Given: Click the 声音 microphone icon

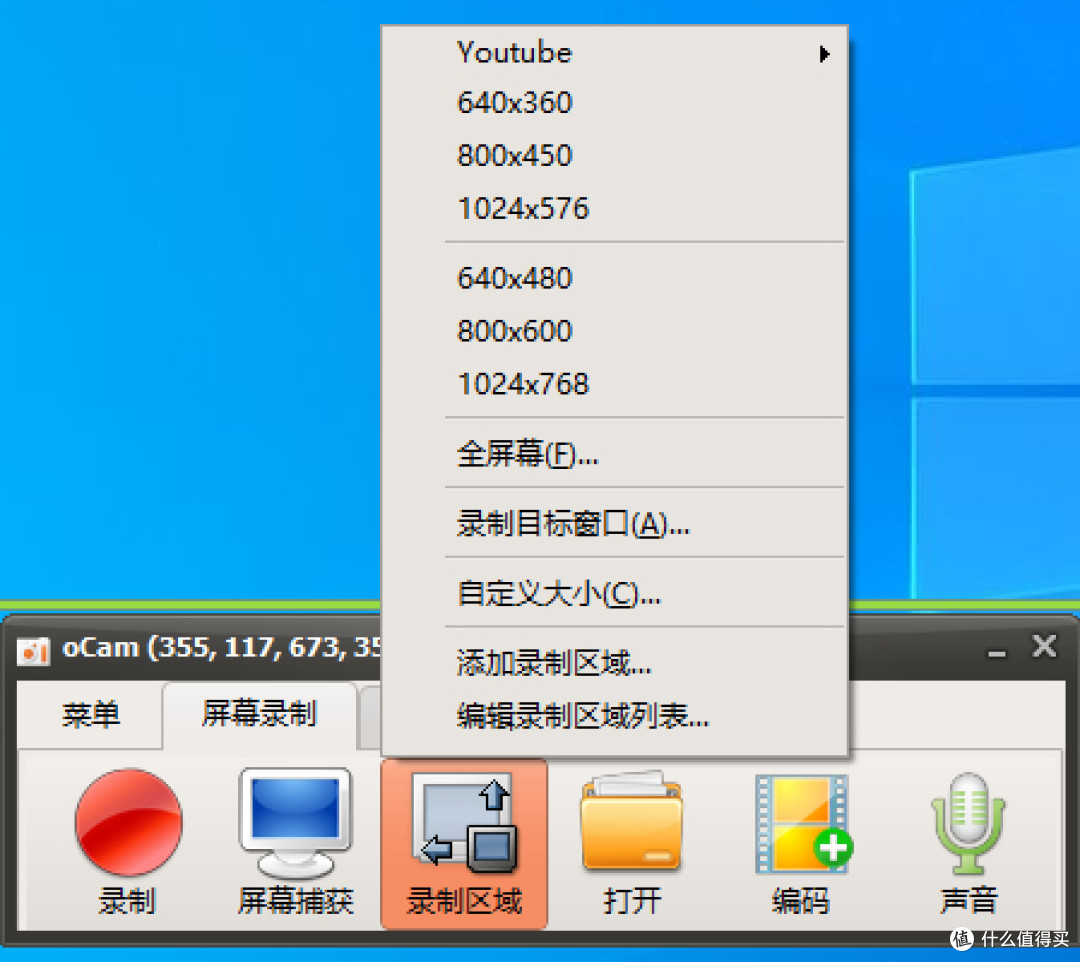Looking at the screenshot, I should [968, 823].
